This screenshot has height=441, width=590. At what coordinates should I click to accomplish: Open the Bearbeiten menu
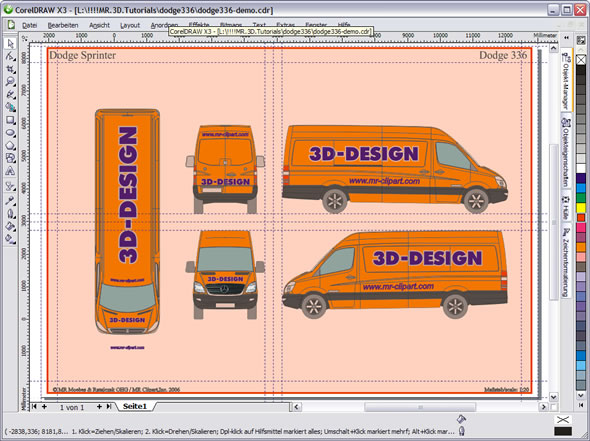click(x=63, y=25)
